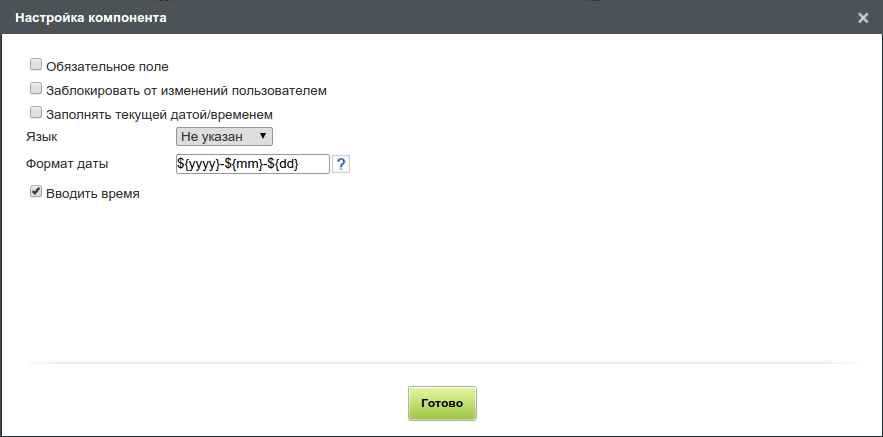Tick Заблокировать от изменений пользователем checkbox

[x=36, y=88]
